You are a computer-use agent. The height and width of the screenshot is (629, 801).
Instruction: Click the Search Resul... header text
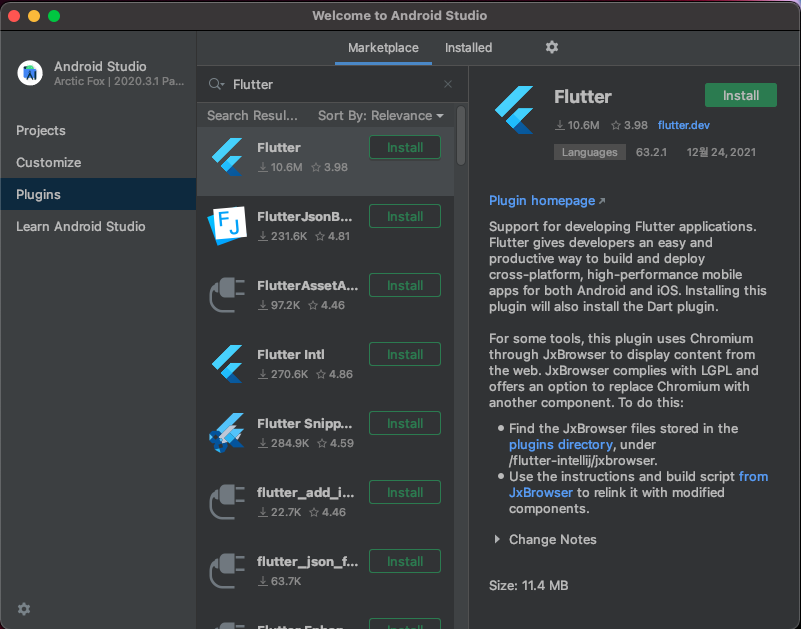point(252,115)
